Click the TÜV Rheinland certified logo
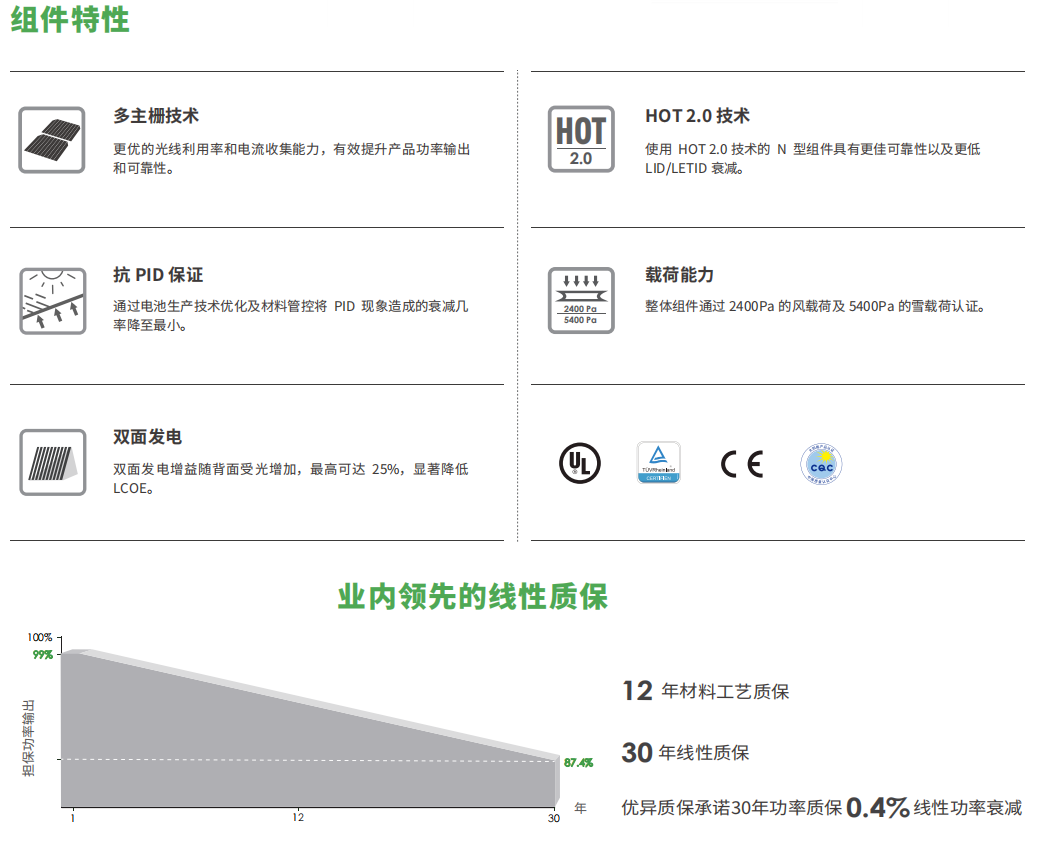The width and height of the screenshot is (1041, 842). point(659,462)
